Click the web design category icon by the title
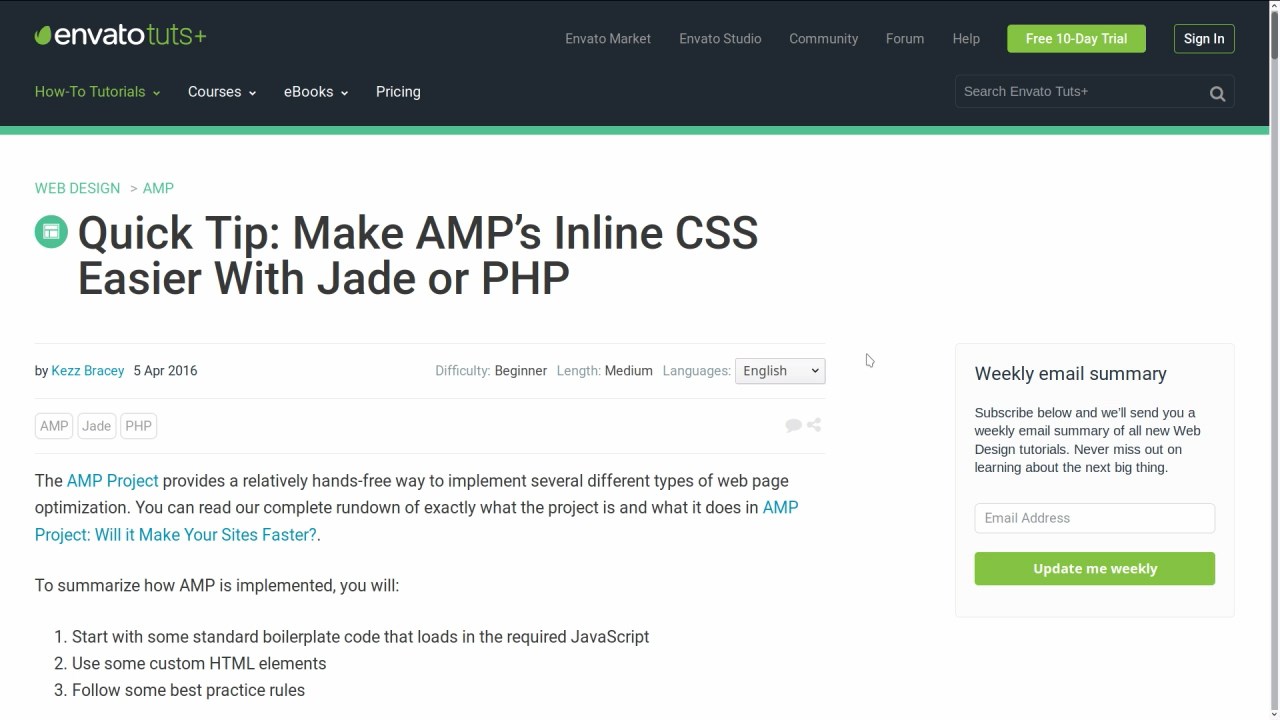 point(51,232)
